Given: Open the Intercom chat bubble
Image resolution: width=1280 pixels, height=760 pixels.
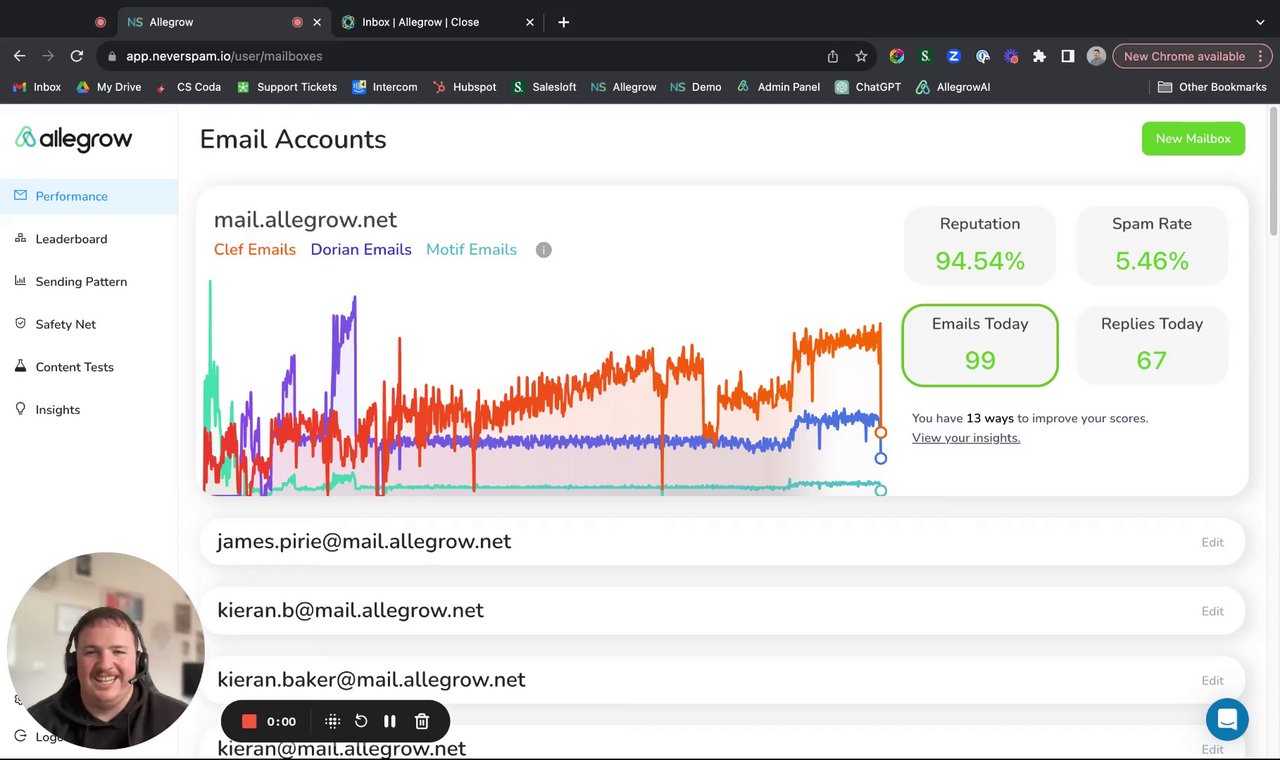Looking at the screenshot, I should point(1227,719).
